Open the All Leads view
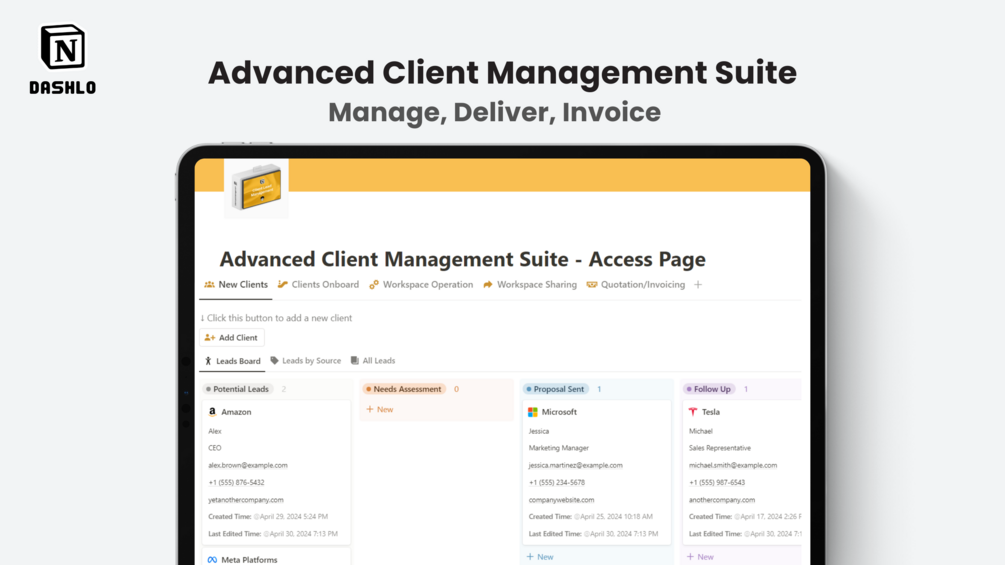 [372, 361]
